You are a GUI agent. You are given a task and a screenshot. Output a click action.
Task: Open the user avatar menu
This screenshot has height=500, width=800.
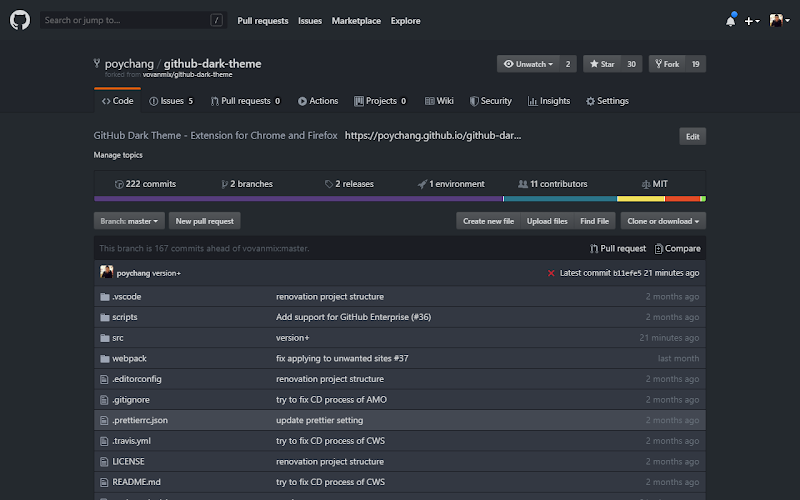point(780,20)
